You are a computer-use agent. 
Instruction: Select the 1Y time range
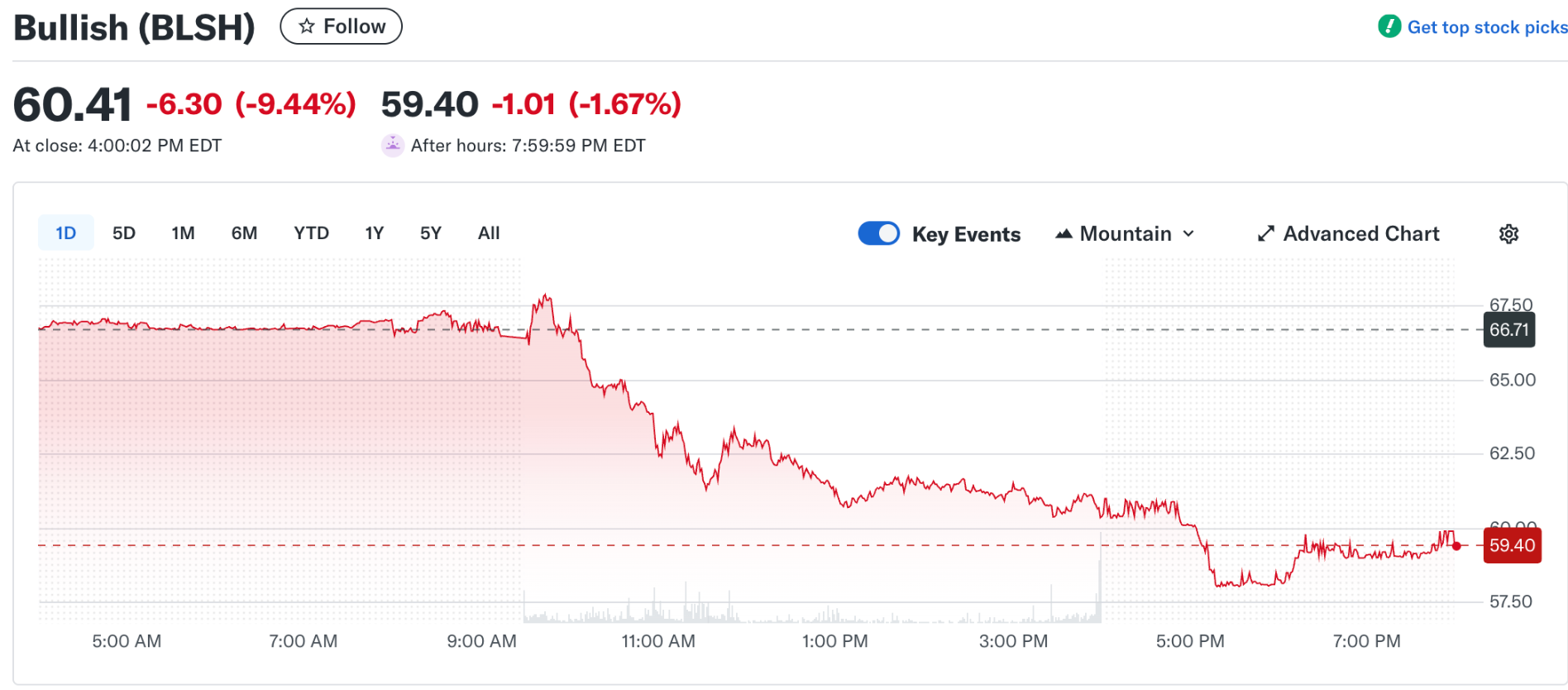pyautogui.click(x=374, y=233)
